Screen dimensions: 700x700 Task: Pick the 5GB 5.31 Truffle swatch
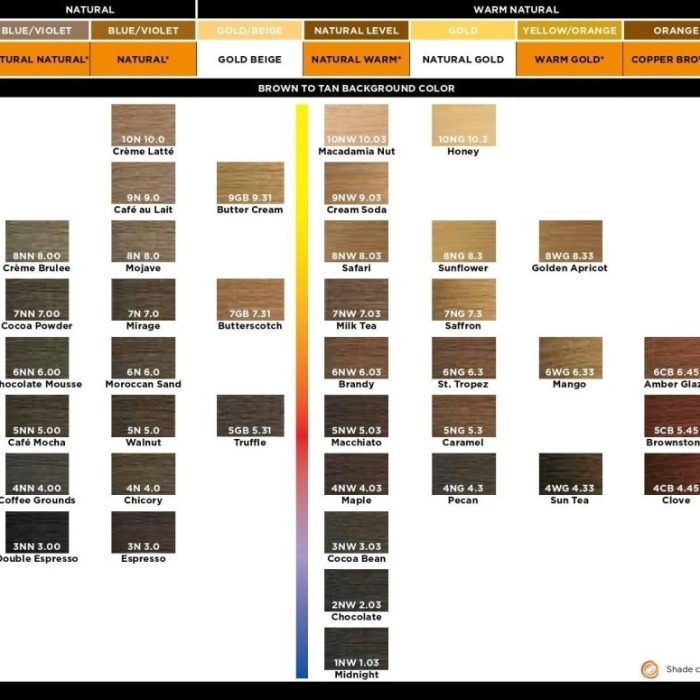[x=250, y=416]
